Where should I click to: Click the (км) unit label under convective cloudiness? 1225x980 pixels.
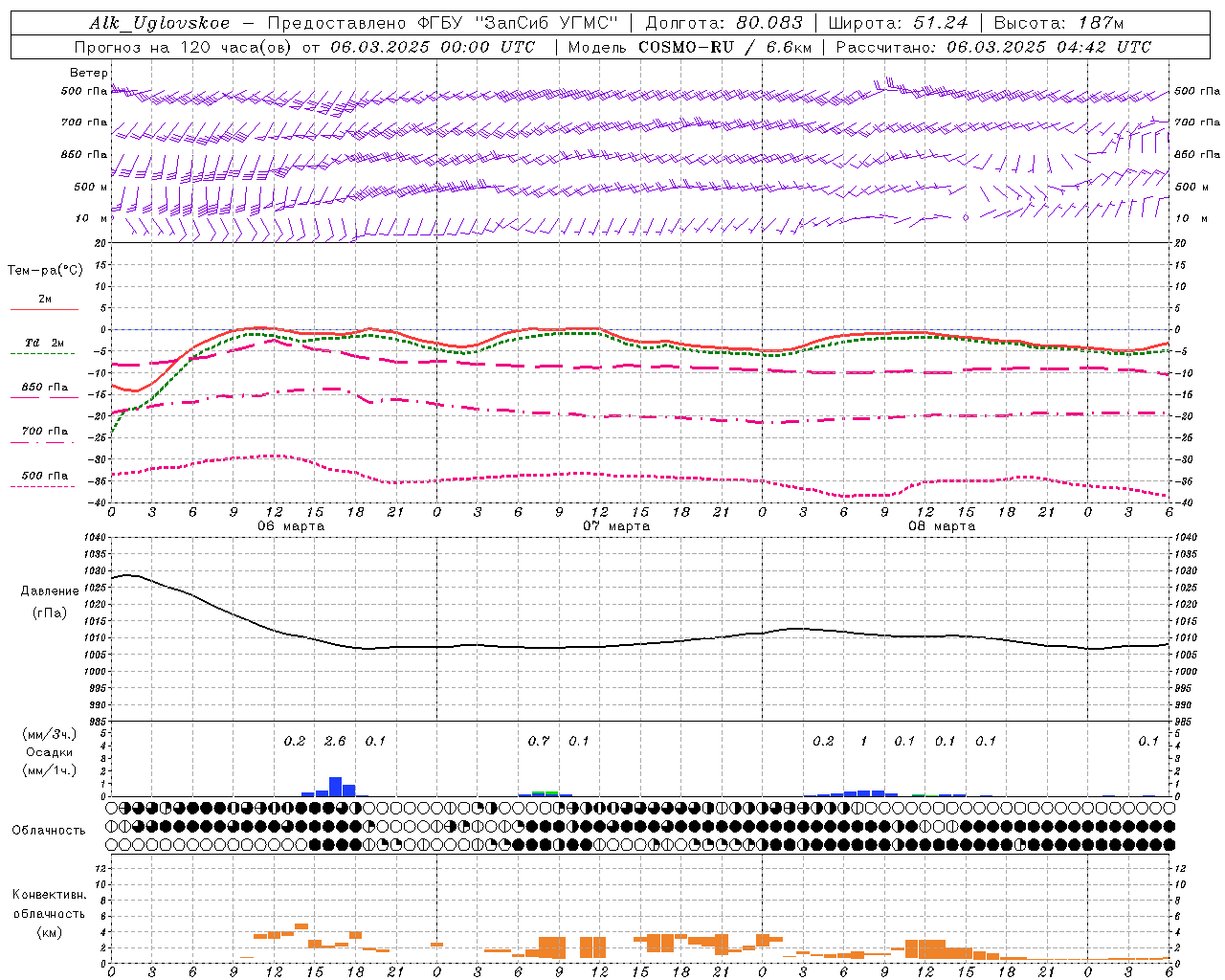[49, 932]
